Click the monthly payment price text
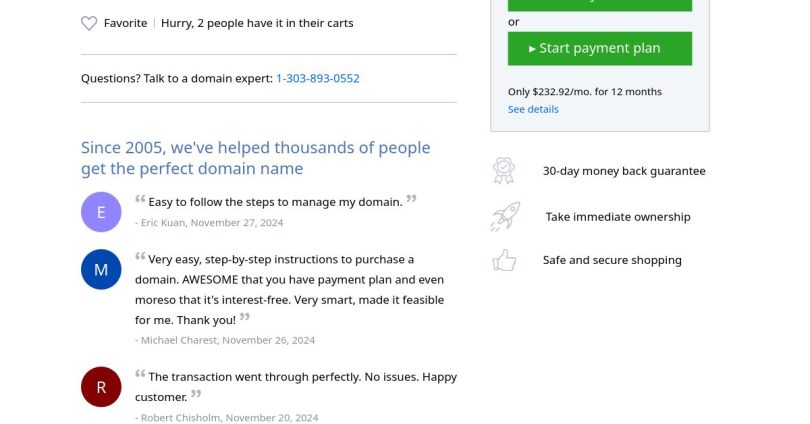810x424 pixels. point(584,92)
